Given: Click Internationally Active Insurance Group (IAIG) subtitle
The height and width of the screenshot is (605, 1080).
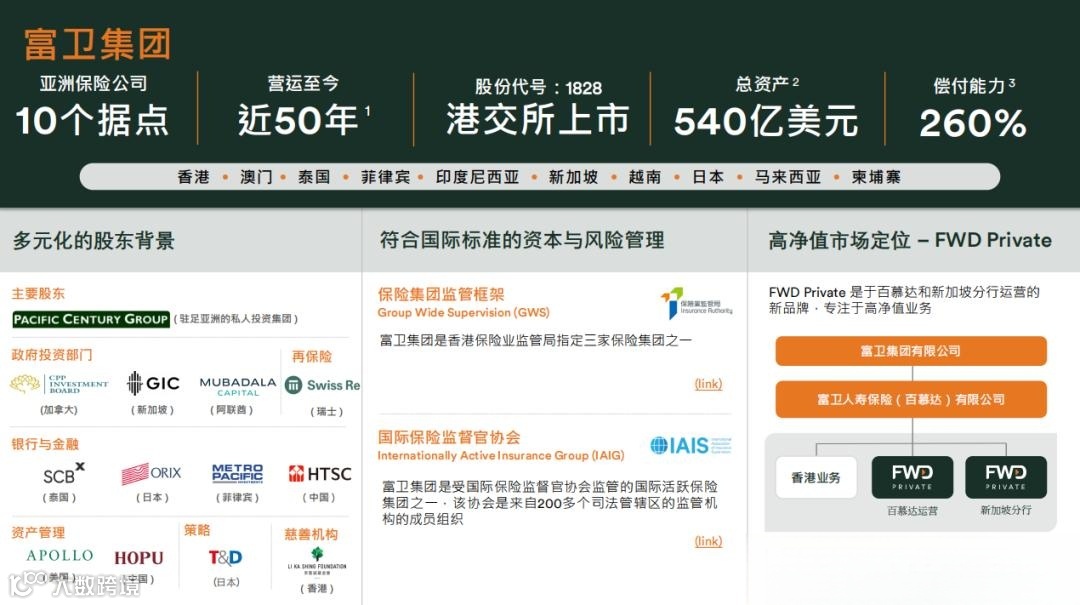Looking at the screenshot, I should pyautogui.click(x=501, y=455).
